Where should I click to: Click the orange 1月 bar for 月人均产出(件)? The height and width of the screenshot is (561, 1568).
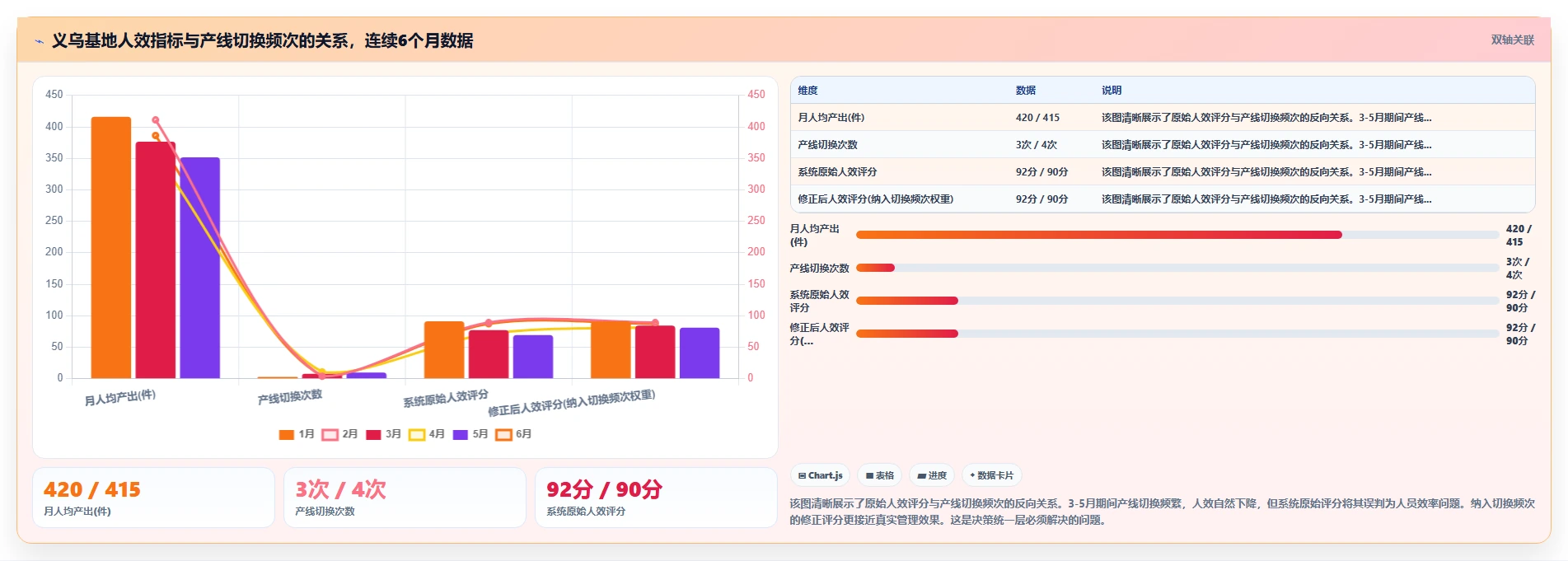coord(111,247)
